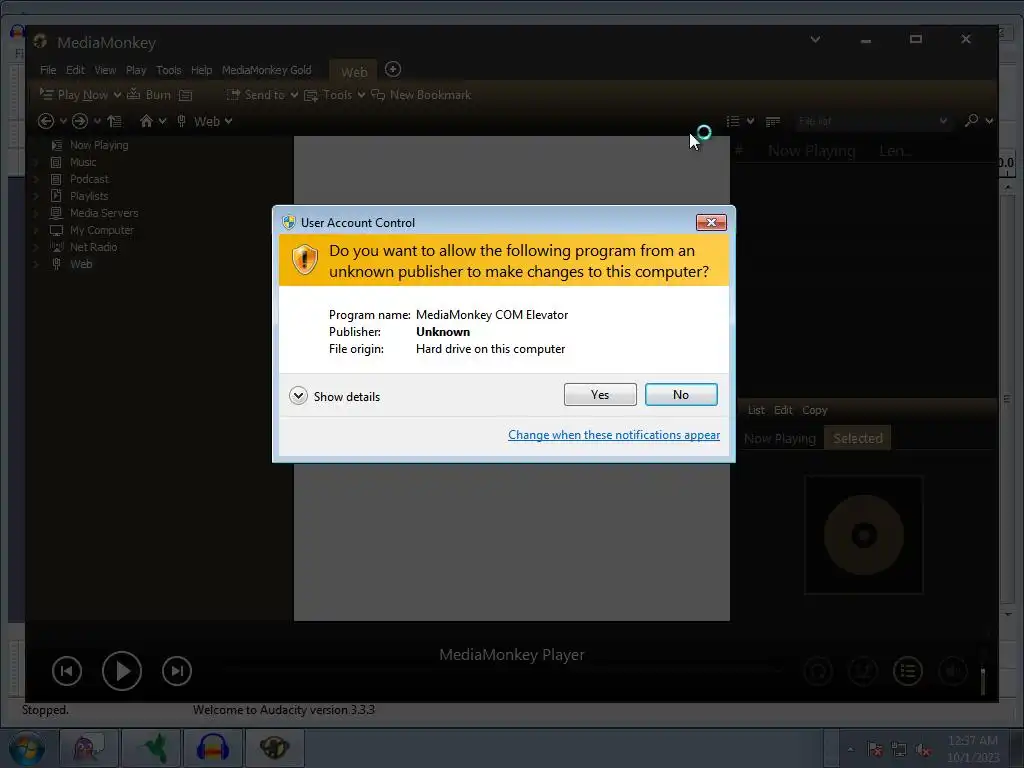Image resolution: width=1024 pixels, height=768 pixels.
Task: Open the MediaMonkey Gold menu
Action: (x=266, y=70)
